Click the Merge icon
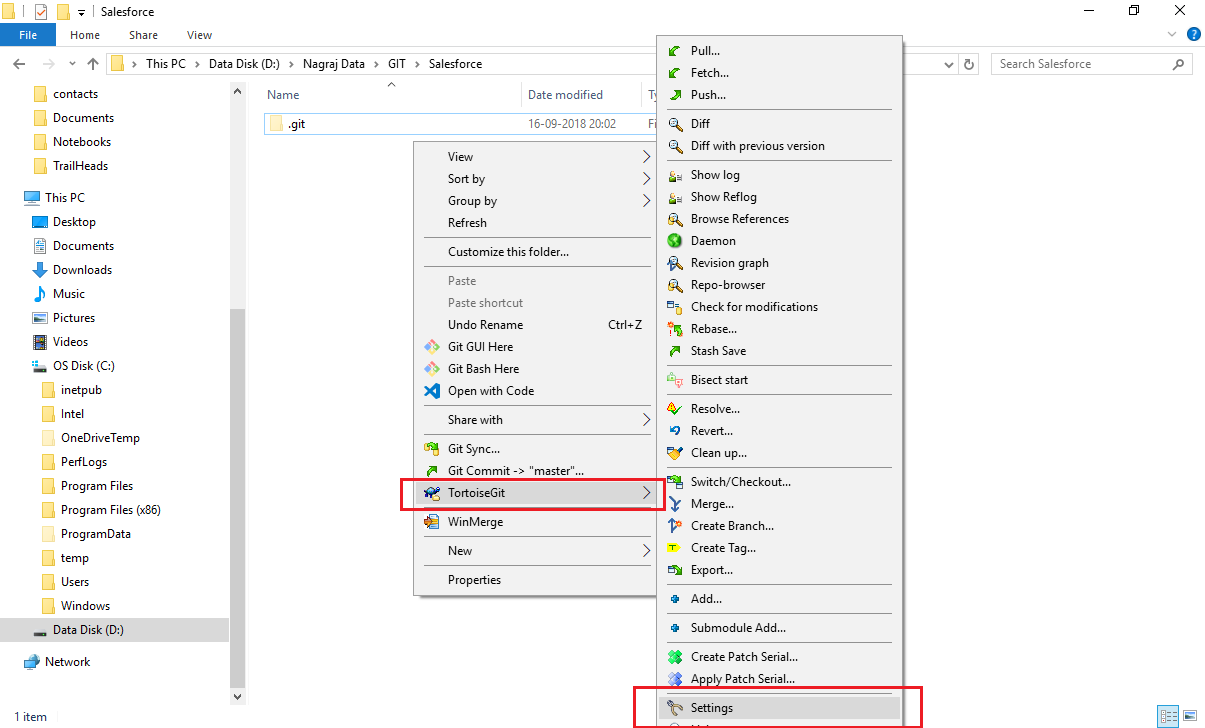 coord(675,504)
